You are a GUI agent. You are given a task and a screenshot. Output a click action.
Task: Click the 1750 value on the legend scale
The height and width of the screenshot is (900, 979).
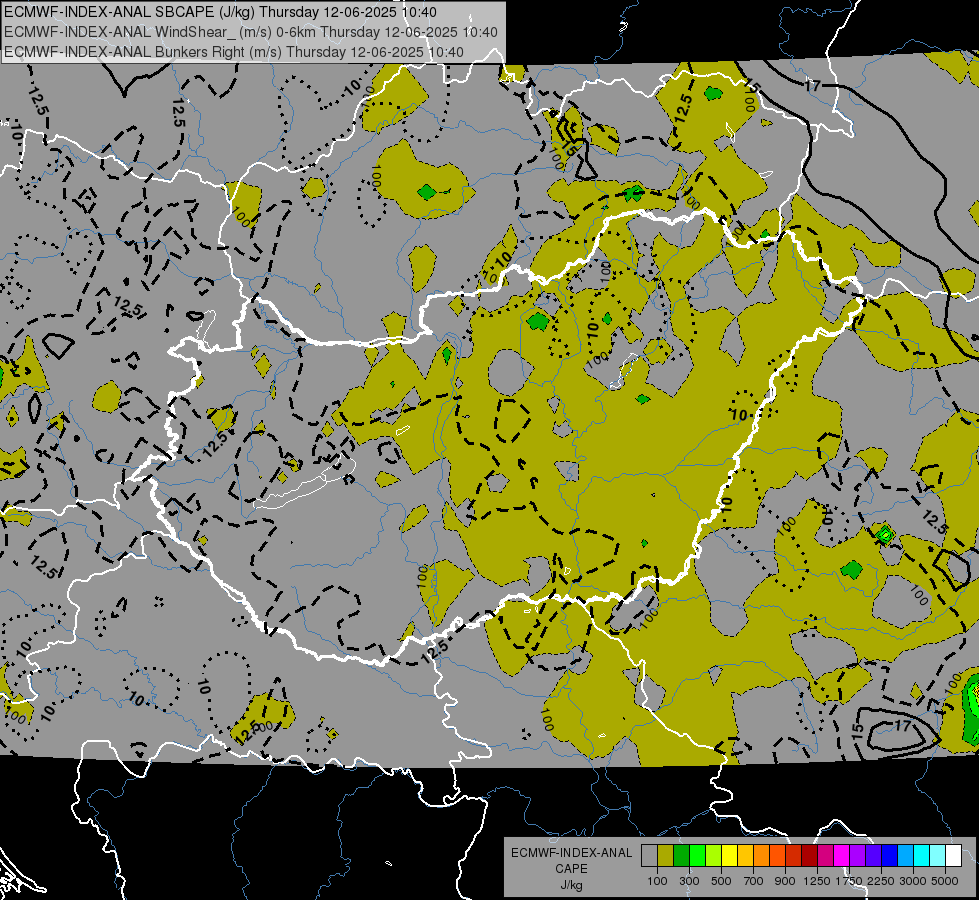[x=849, y=881]
